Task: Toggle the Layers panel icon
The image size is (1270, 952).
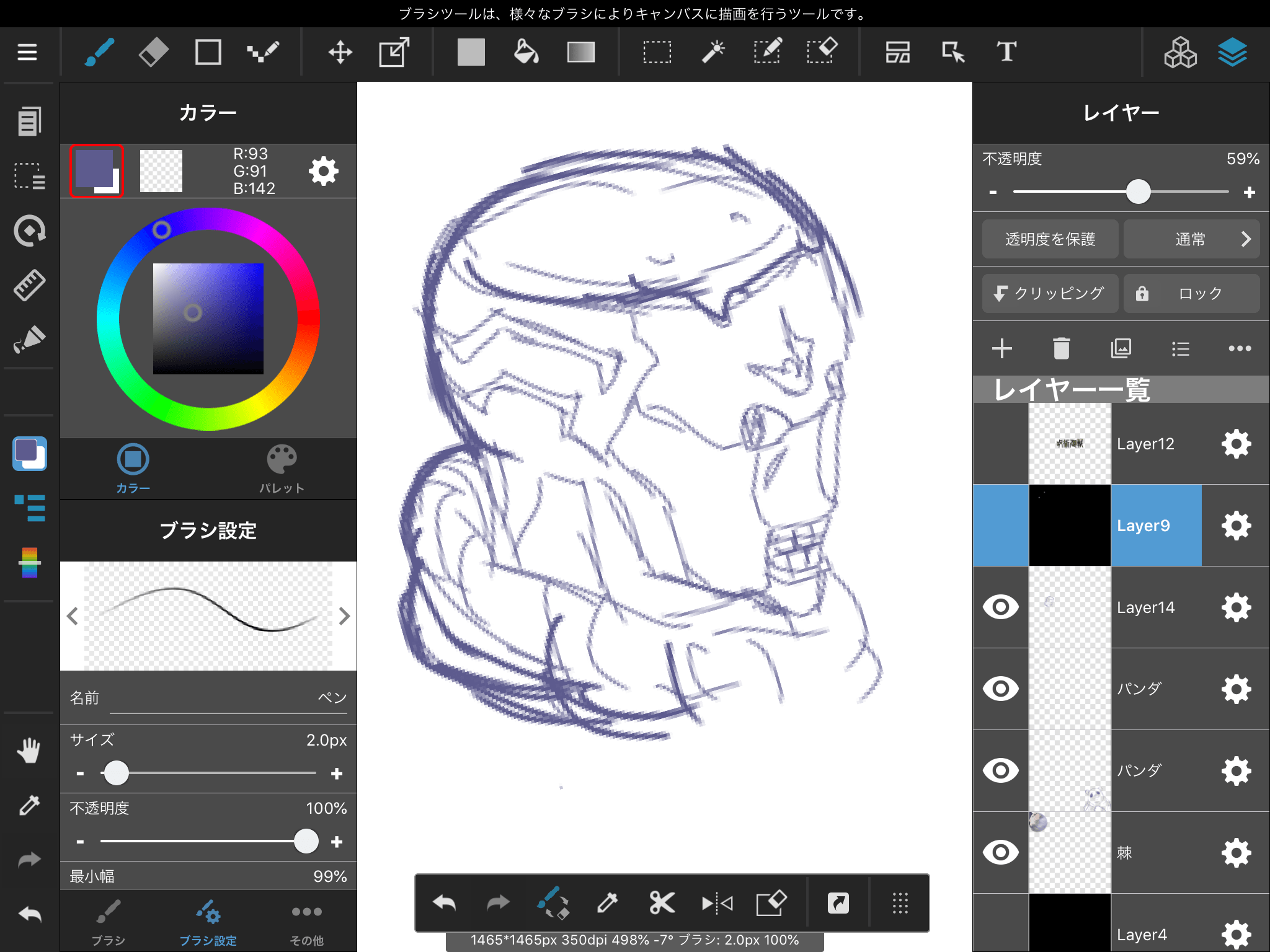Action: (x=1232, y=52)
